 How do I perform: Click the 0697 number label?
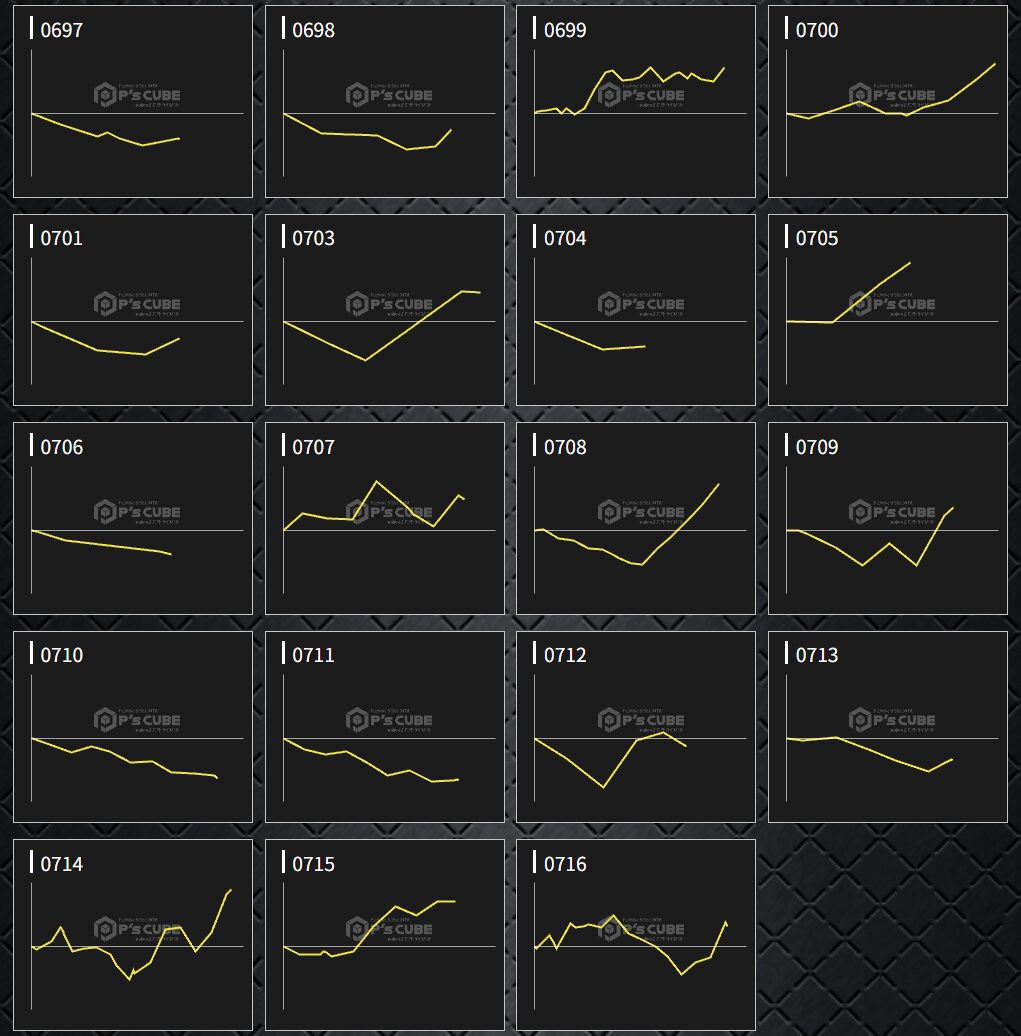point(62,31)
